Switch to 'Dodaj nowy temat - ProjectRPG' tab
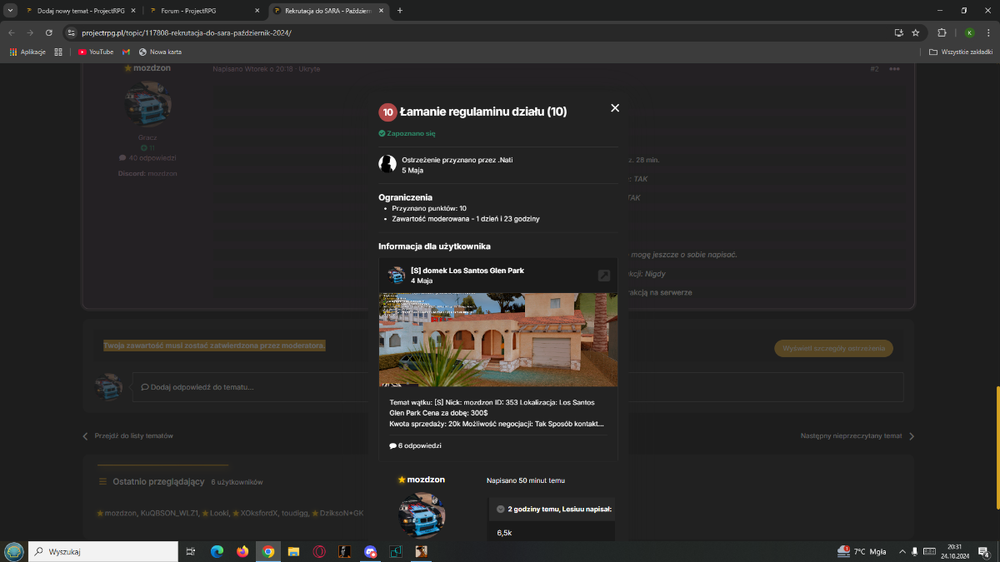The height and width of the screenshot is (562, 1000). pyautogui.click(x=80, y=11)
